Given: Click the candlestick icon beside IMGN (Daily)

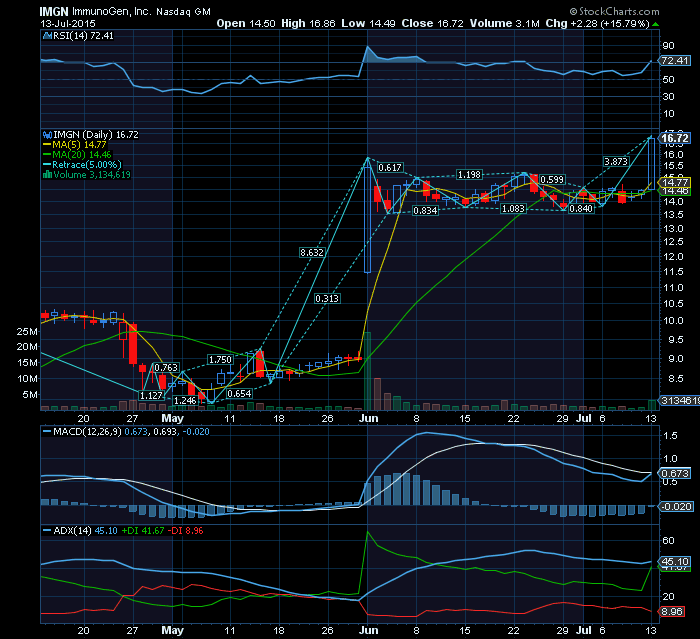Looking at the screenshot, I should (x=47, y=134).
